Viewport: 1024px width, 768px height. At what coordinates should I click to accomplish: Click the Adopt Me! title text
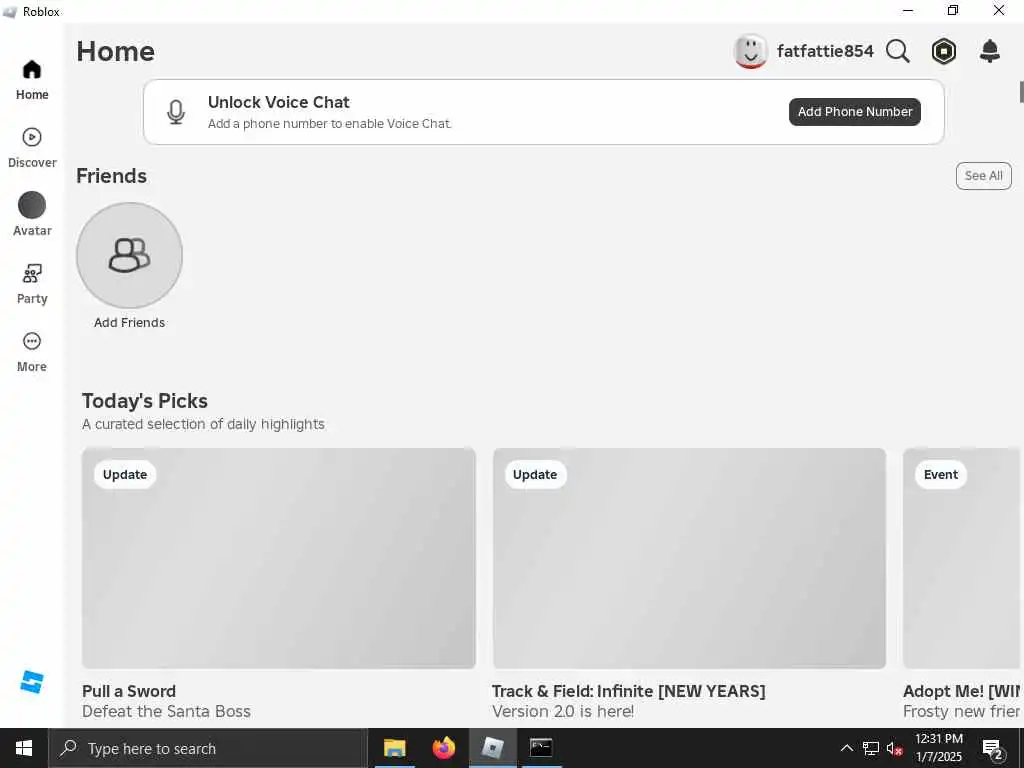(961, 691)
